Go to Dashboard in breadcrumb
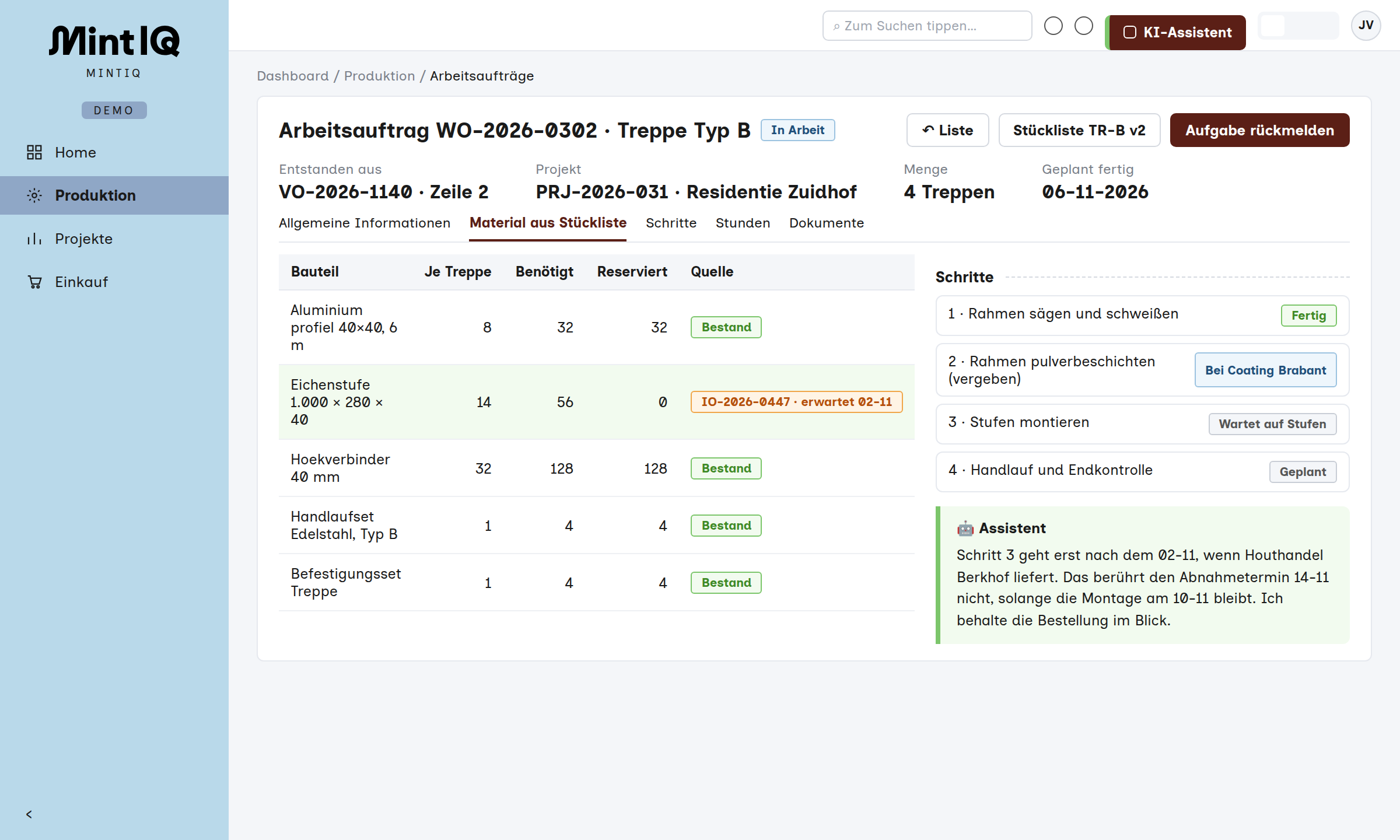 click(293, 76)
